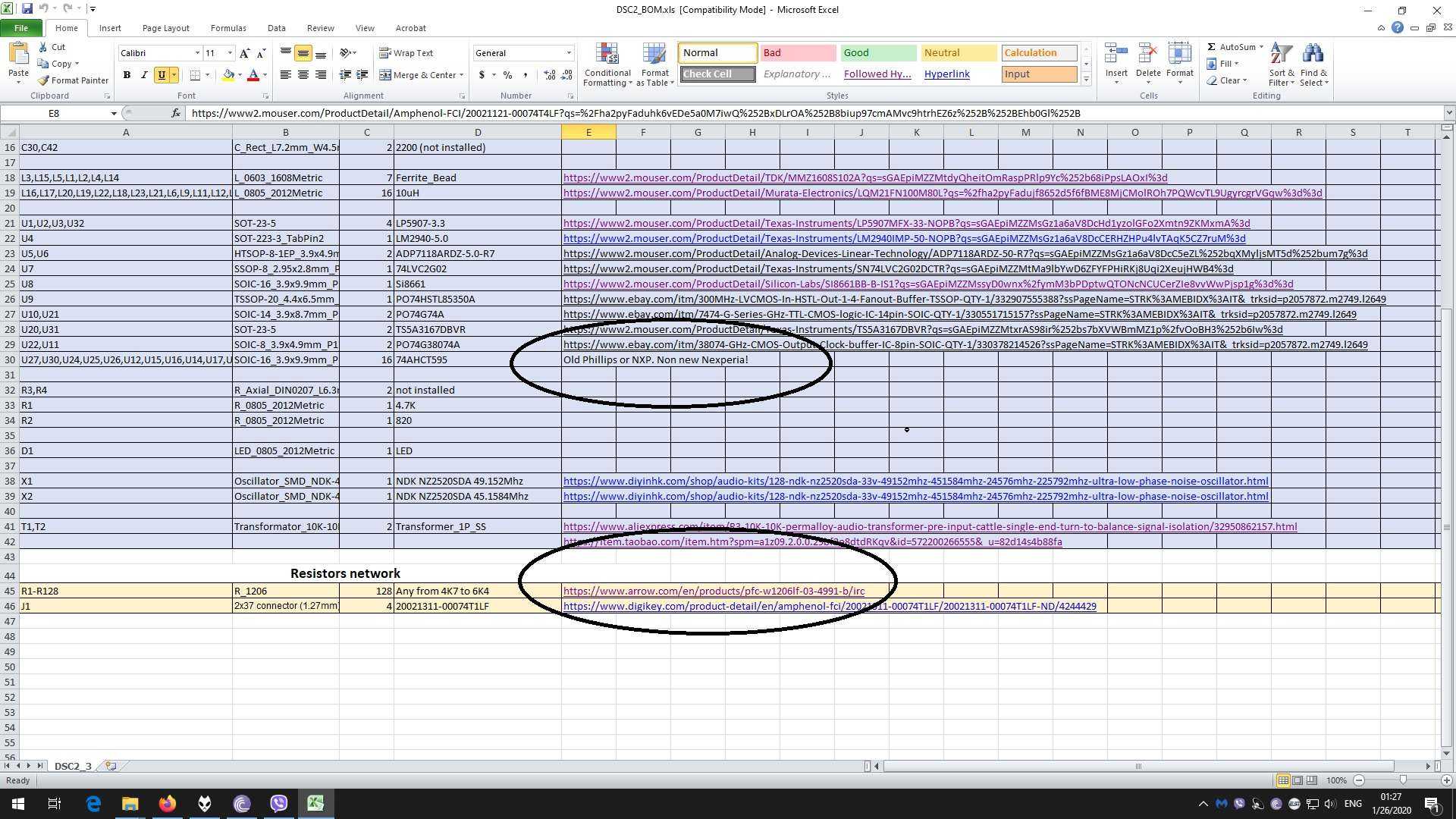Viewport: 1456px width, 819px height.
Task: Expand Merge & Center options arrow
Action: pyautogui.click(x=461, y=75)
